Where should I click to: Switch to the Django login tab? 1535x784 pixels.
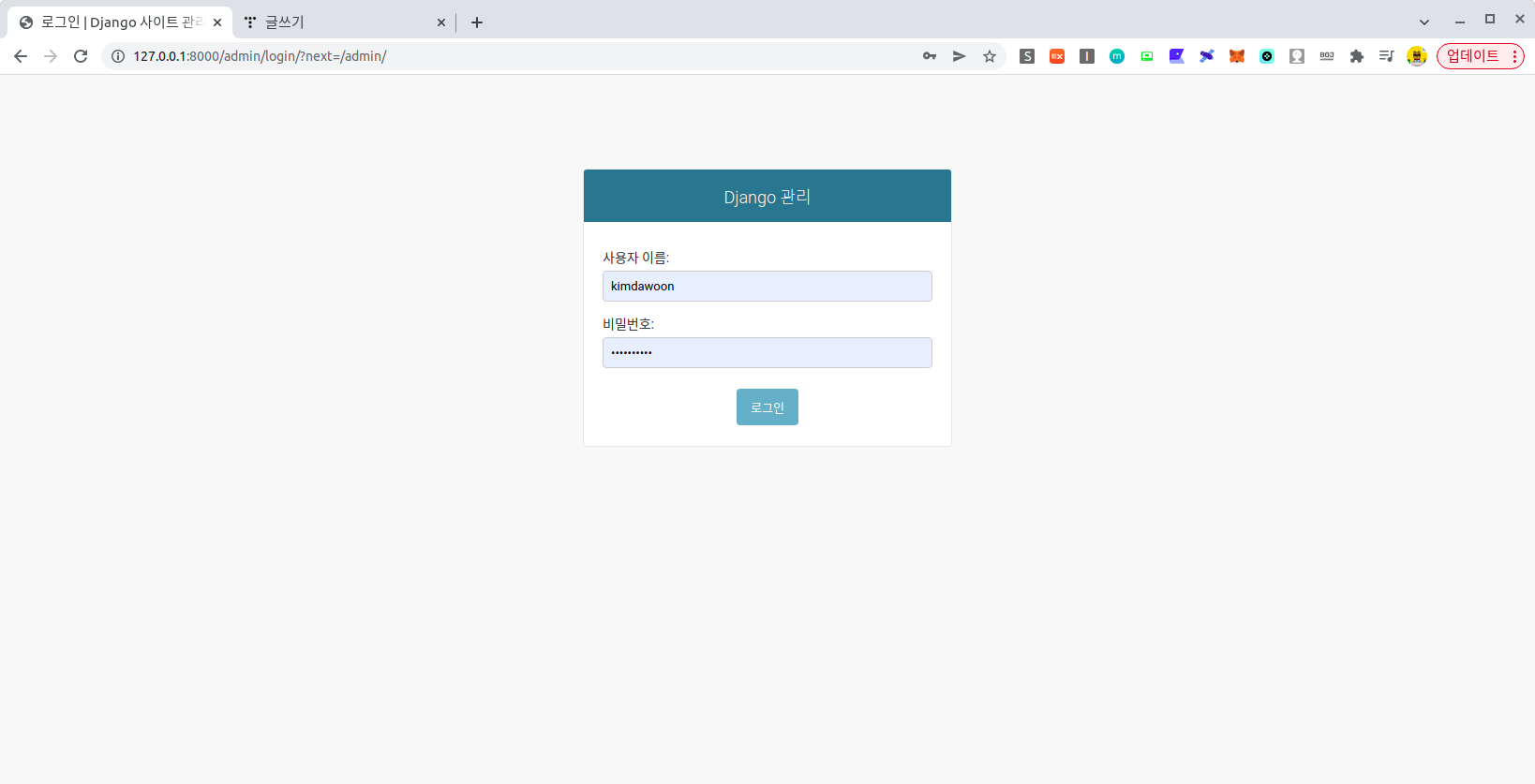[122, 22]
